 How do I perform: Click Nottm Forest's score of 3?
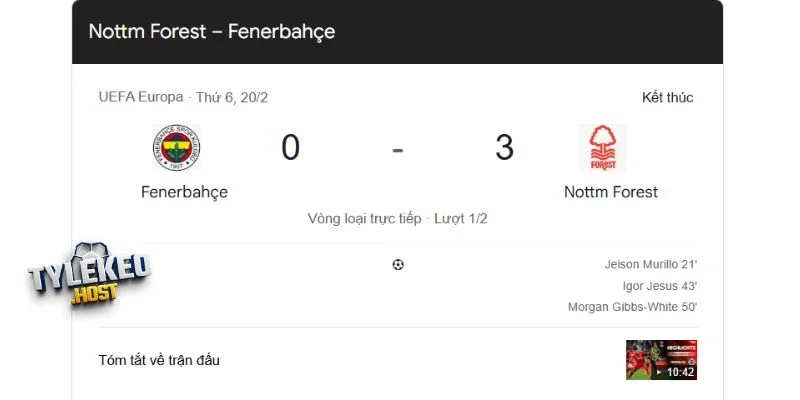pos(504,148)
